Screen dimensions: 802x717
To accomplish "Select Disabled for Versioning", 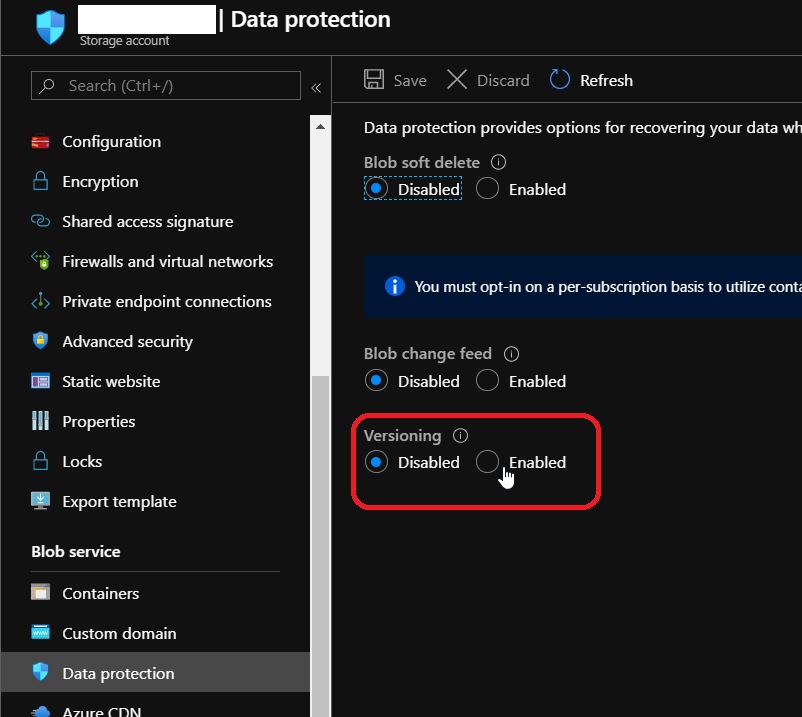I will (376, 462).
